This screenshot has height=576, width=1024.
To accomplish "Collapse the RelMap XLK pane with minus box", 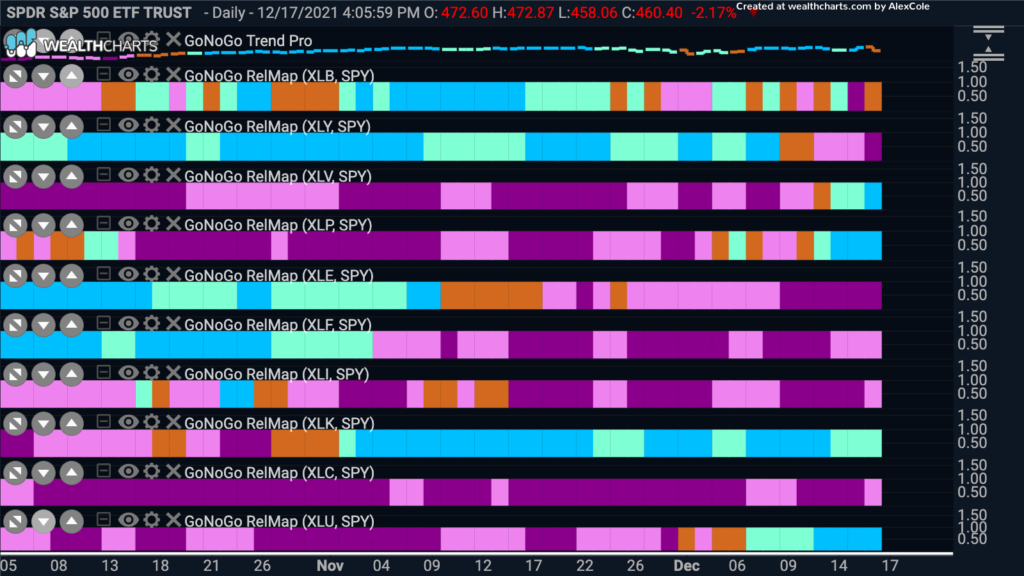I will click(103, 422).
